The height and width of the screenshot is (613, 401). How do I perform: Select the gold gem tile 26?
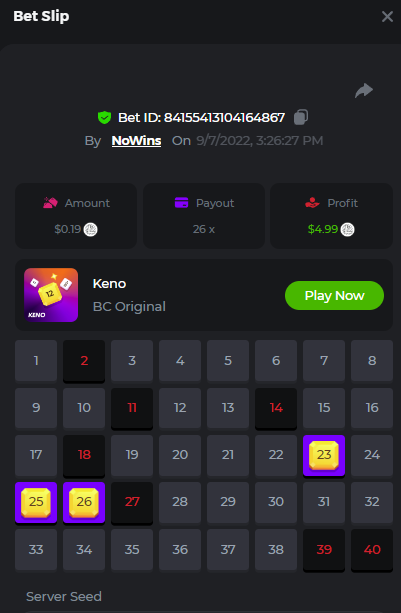point(84,503)
